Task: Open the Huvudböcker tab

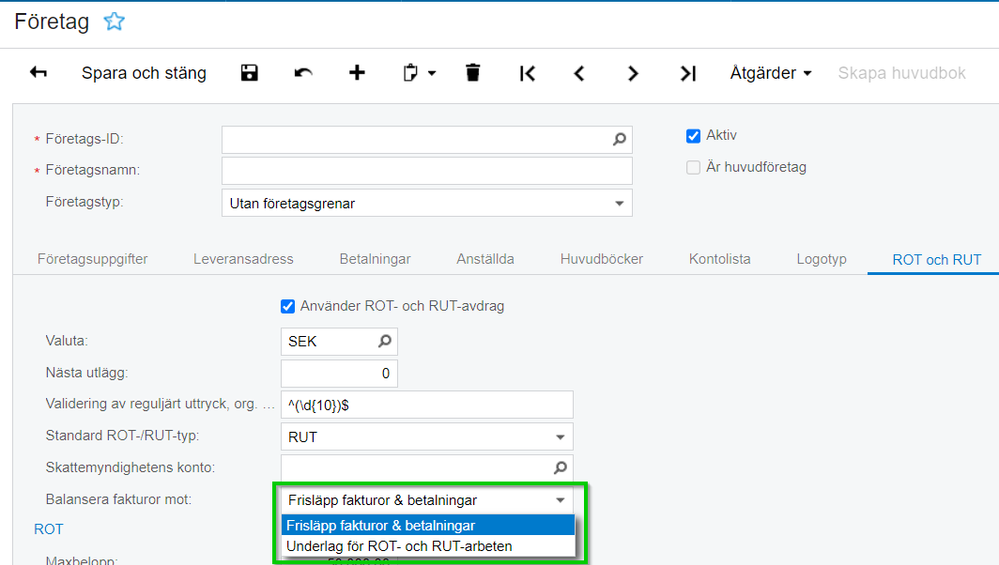Action: pos(601,259)
